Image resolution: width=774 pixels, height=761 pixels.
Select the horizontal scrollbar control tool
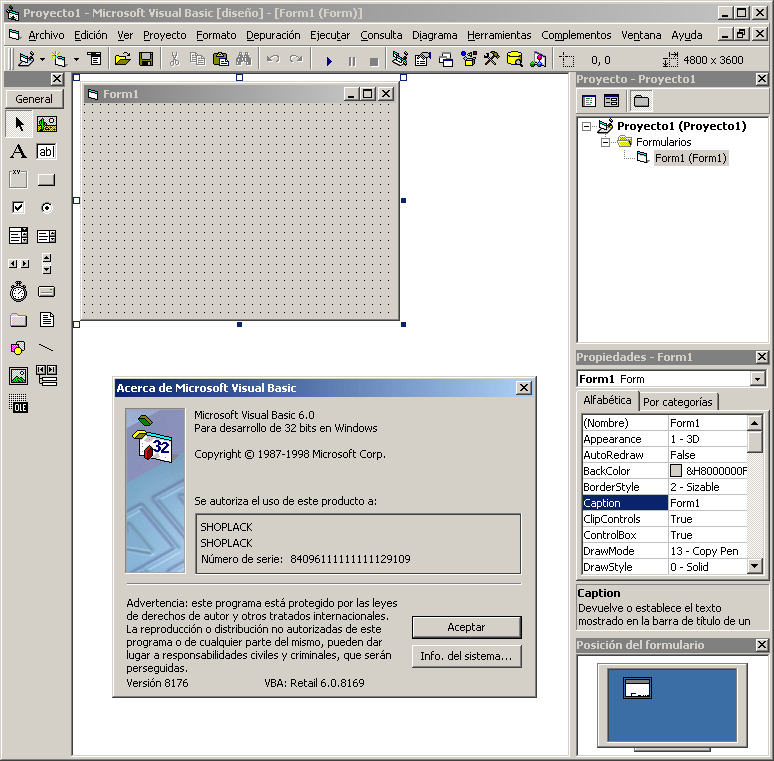[19, 264]
